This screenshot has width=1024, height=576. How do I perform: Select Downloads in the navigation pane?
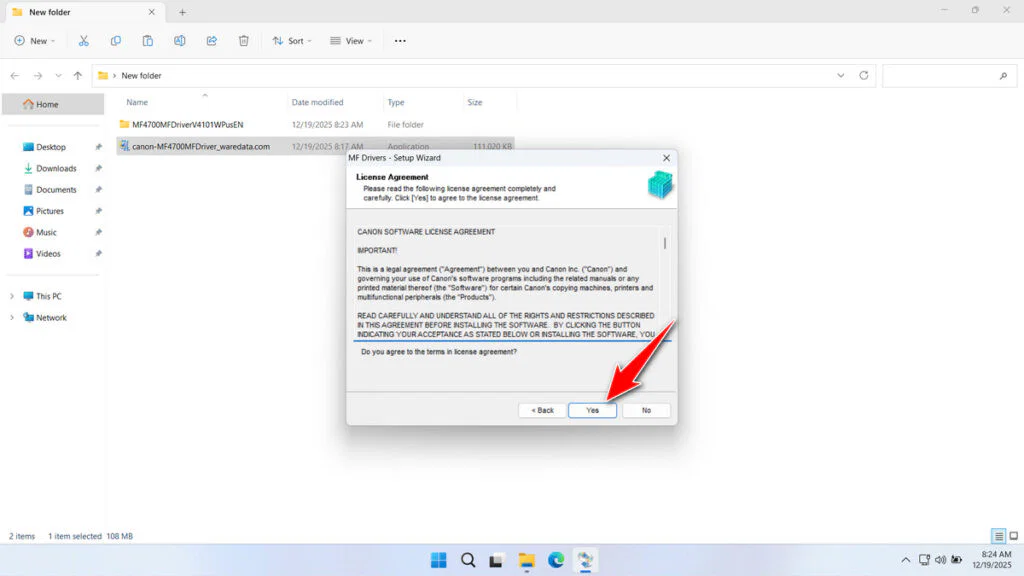pyautogui.click(x=56, y=168)
